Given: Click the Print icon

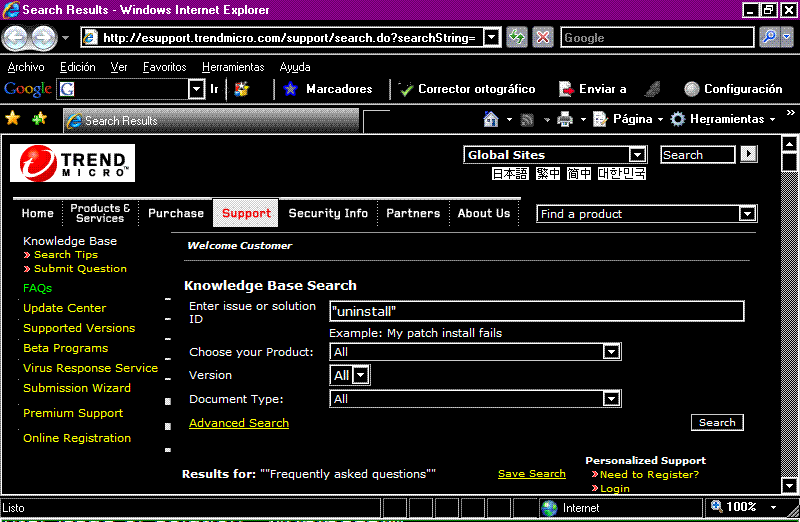Looking at the screenshot, I should 565,119.
